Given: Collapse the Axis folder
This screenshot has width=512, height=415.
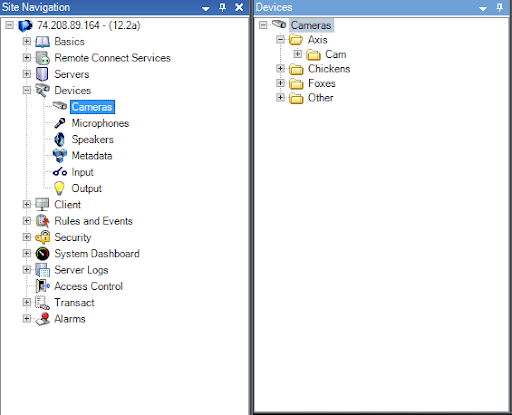Looking at the screenshot, I should [280, 40].
